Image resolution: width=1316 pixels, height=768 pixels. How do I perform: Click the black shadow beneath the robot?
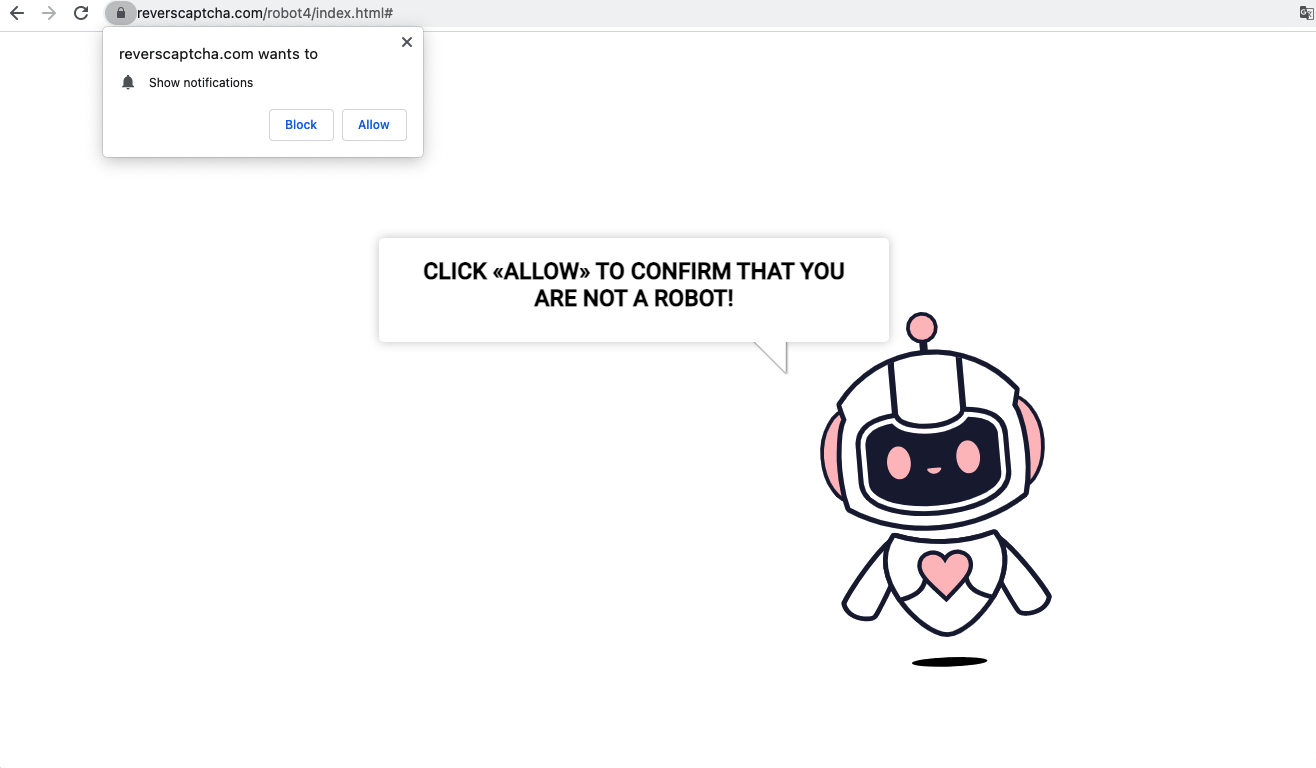pos(949,661)
